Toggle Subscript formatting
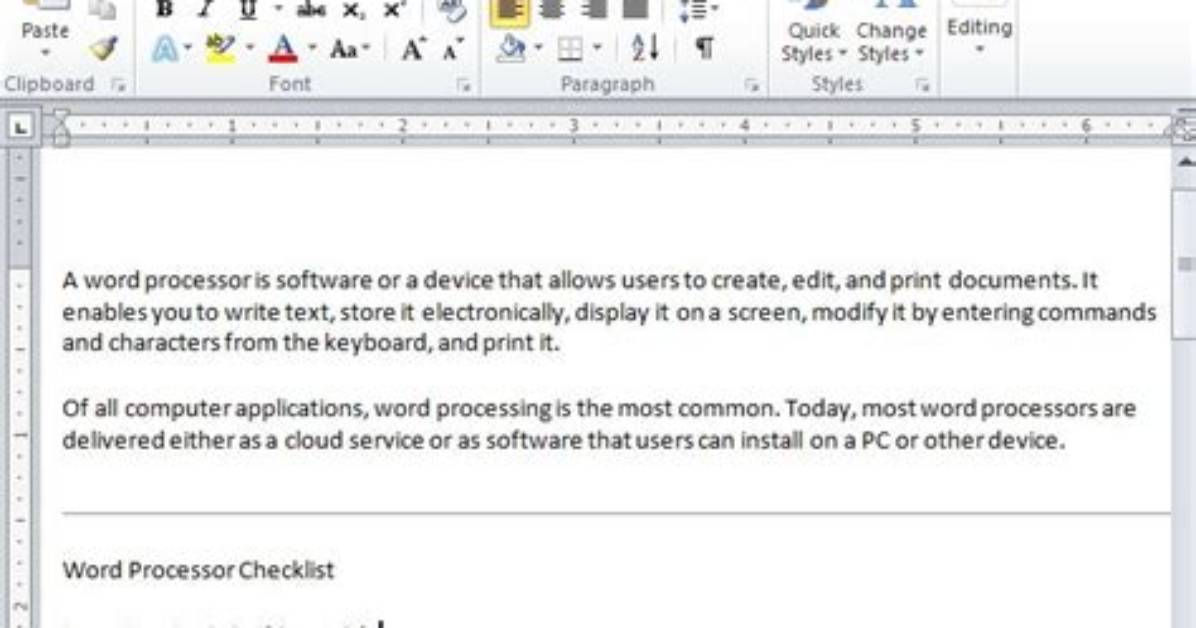1196x628 pixels. coord(352,9)
